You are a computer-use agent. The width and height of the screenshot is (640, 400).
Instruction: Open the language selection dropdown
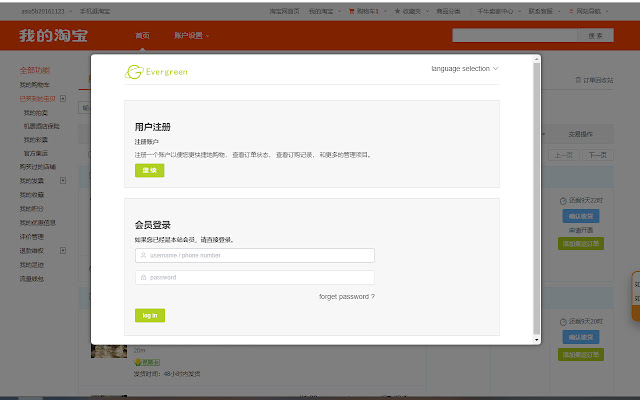[x=464, y=69]
